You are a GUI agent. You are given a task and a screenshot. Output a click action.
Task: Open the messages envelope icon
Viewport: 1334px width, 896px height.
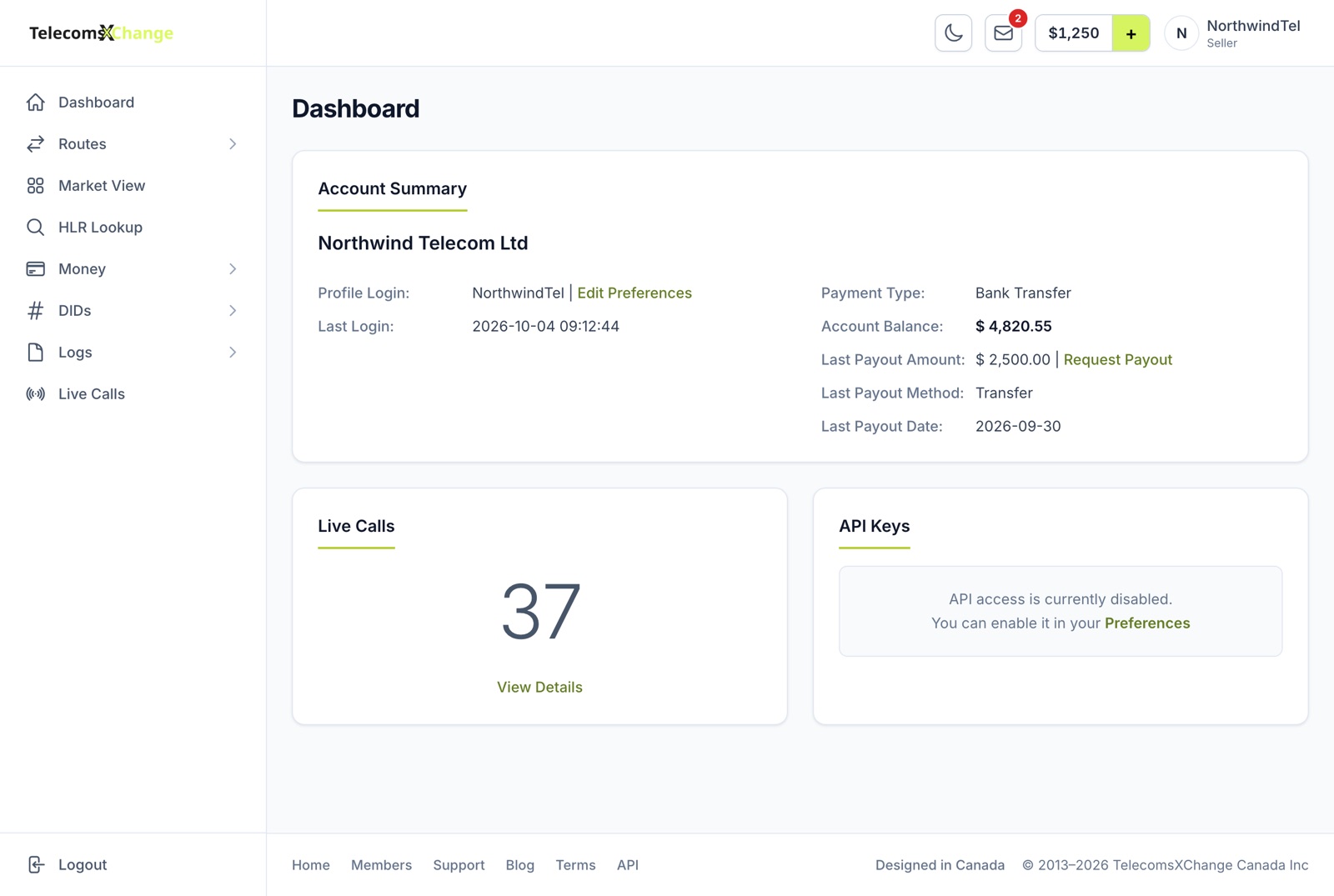(x=1003, y=33)
